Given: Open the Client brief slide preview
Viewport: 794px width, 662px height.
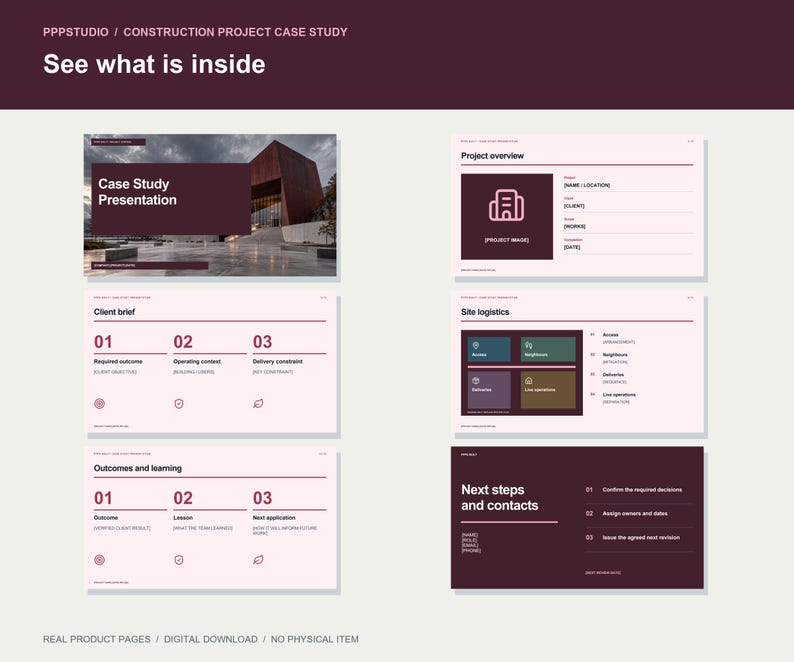Looking at the screenshot, I should pyautogui.click(x=210, y=362).
